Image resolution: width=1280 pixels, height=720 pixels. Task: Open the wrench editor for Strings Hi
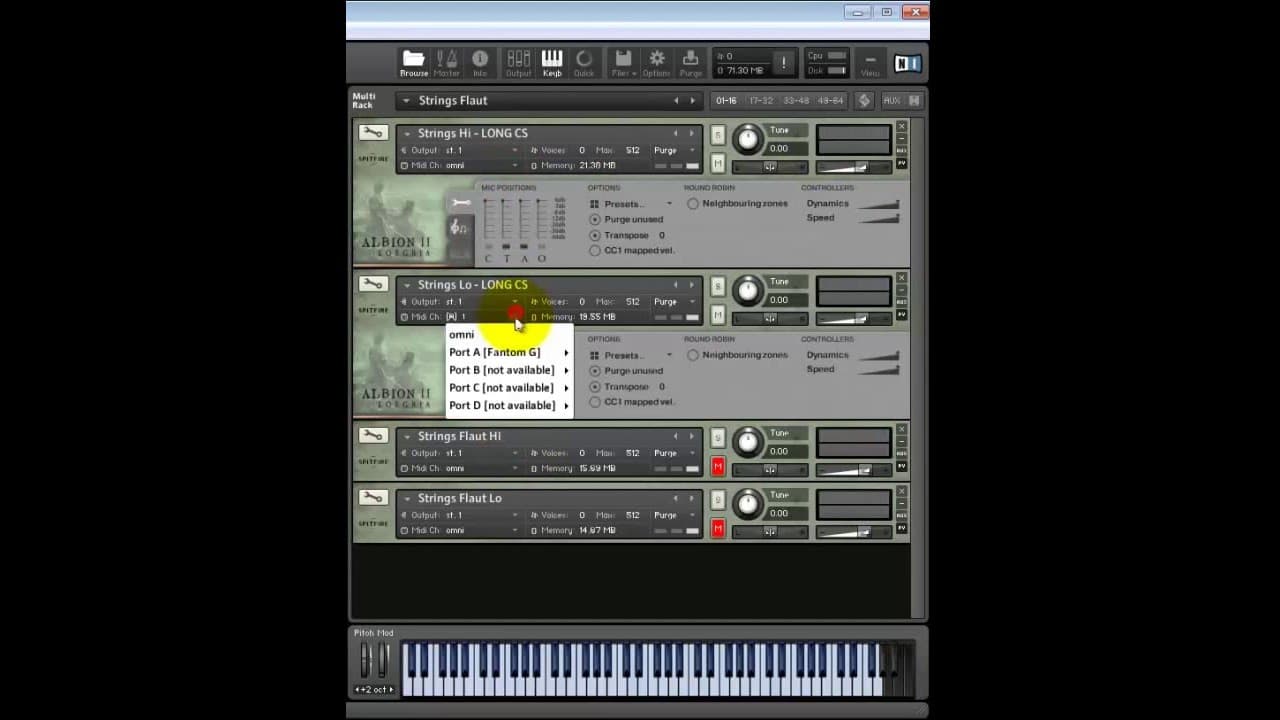373,133
